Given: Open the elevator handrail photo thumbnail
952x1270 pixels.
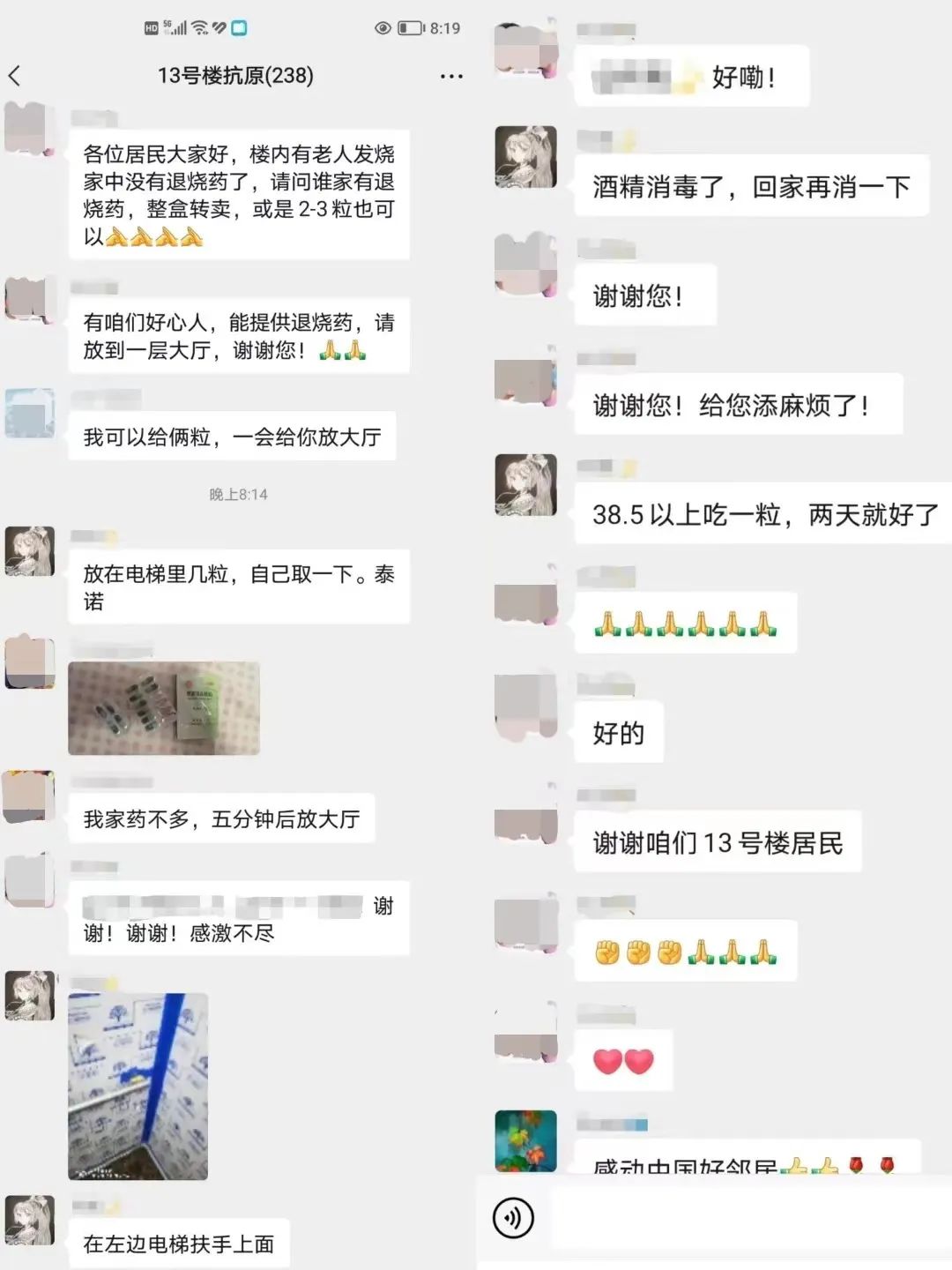Looking at the screenshot, I should point(138,1087).
